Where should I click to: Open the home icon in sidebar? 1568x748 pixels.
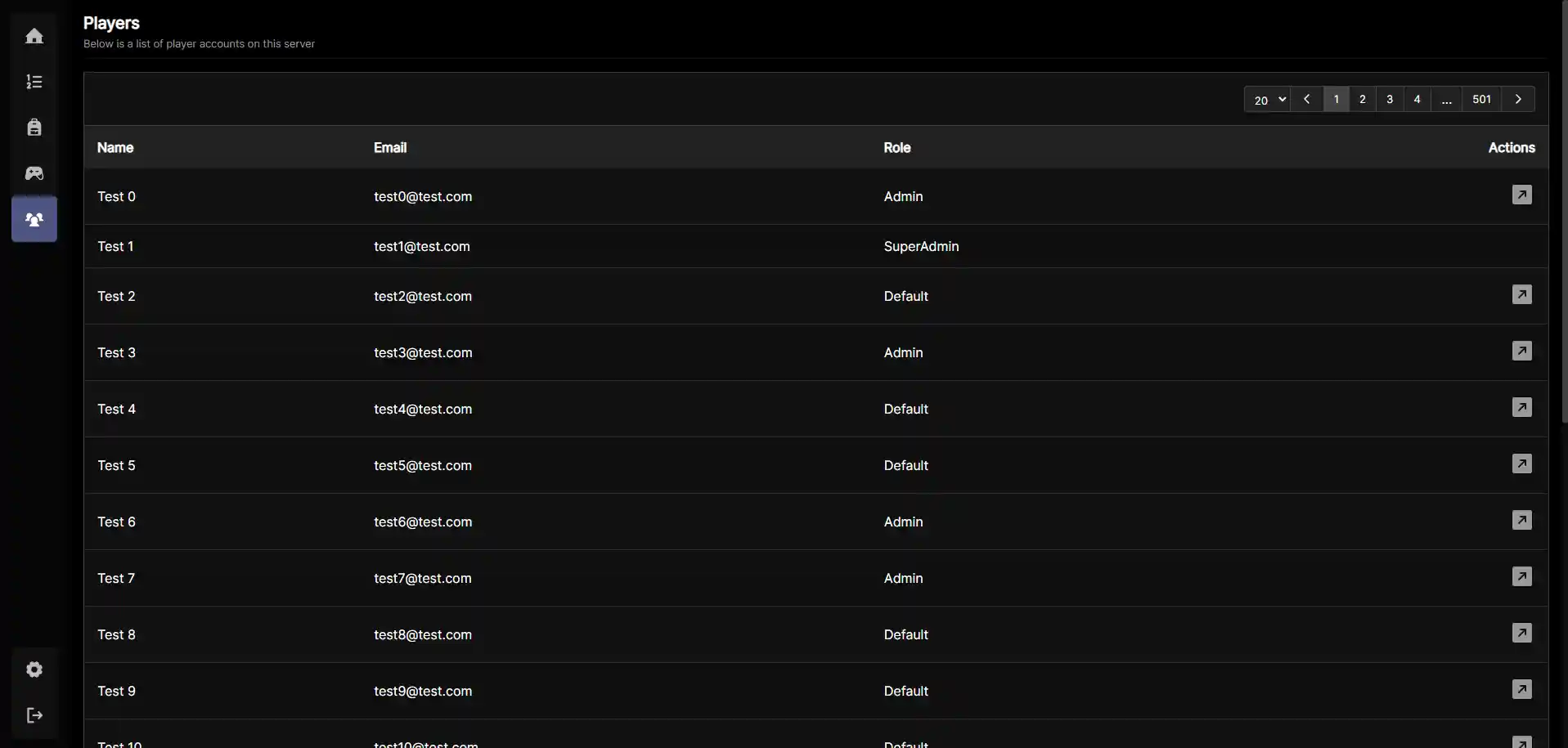click(34, 36)
